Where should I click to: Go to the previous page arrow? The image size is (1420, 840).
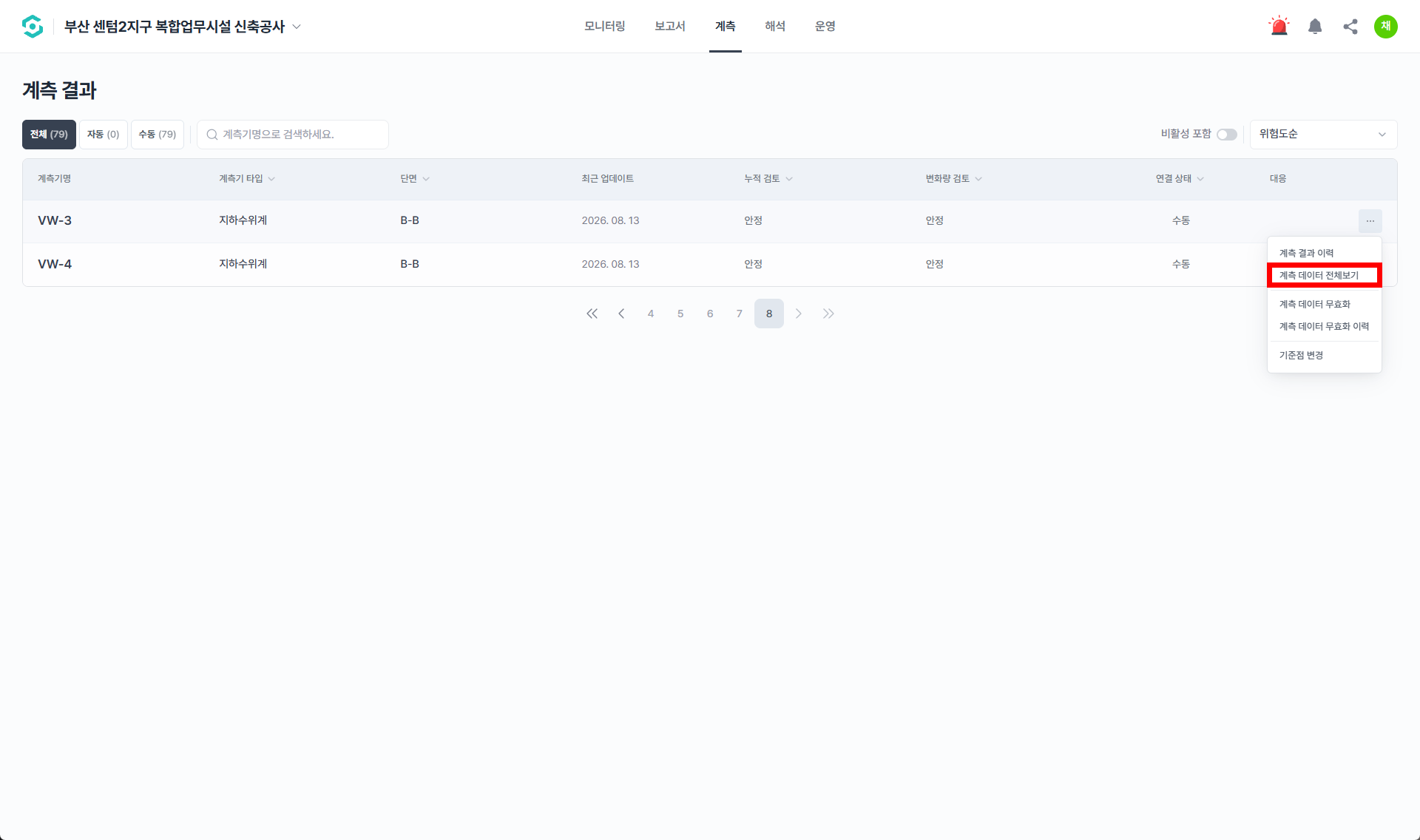tap(621, 314)
